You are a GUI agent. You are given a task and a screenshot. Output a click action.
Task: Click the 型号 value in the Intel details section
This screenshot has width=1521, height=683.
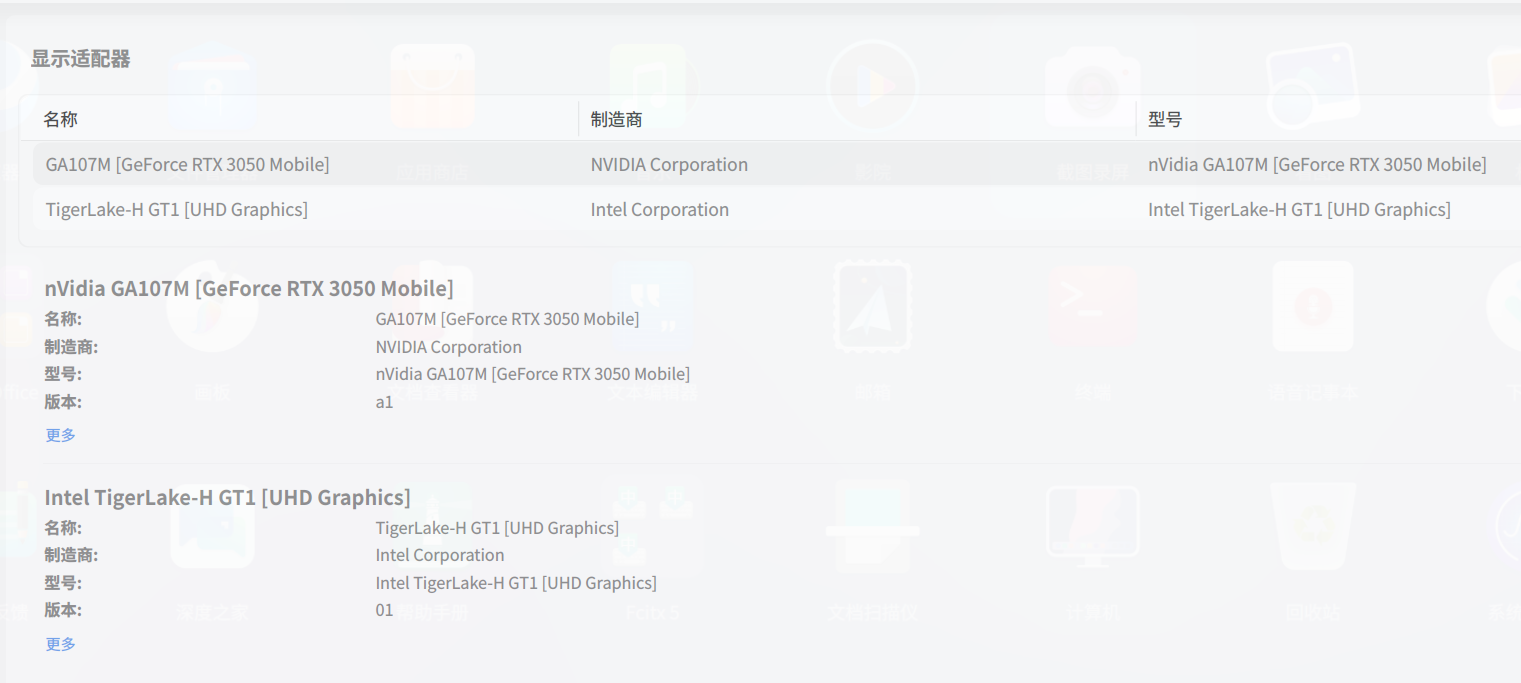click(516, 583)
